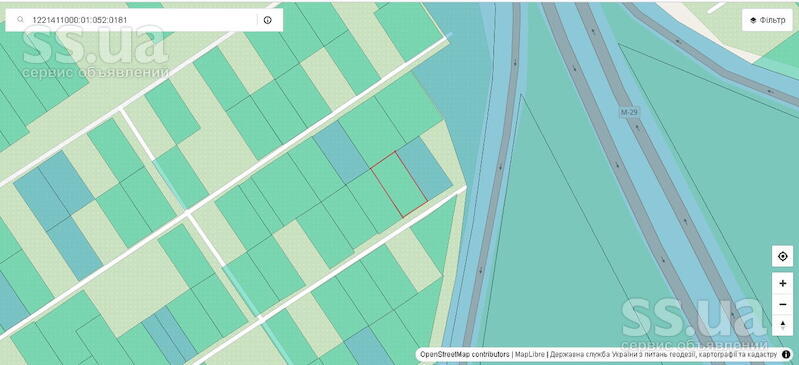Zoom in with the plus button
The image size is (799, 365).
click(x=783, y=283)
